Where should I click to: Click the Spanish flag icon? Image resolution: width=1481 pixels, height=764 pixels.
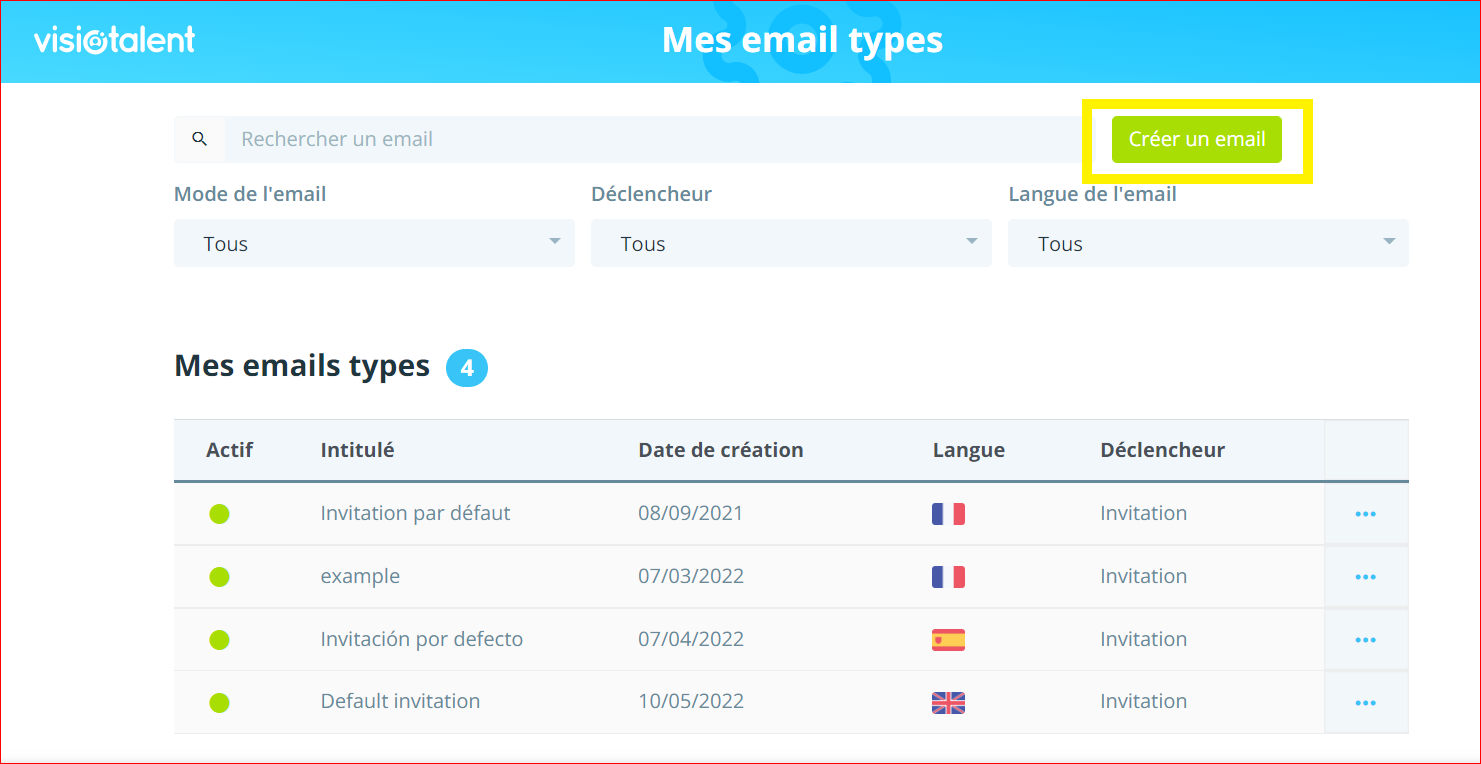click(x=948, y=640)
